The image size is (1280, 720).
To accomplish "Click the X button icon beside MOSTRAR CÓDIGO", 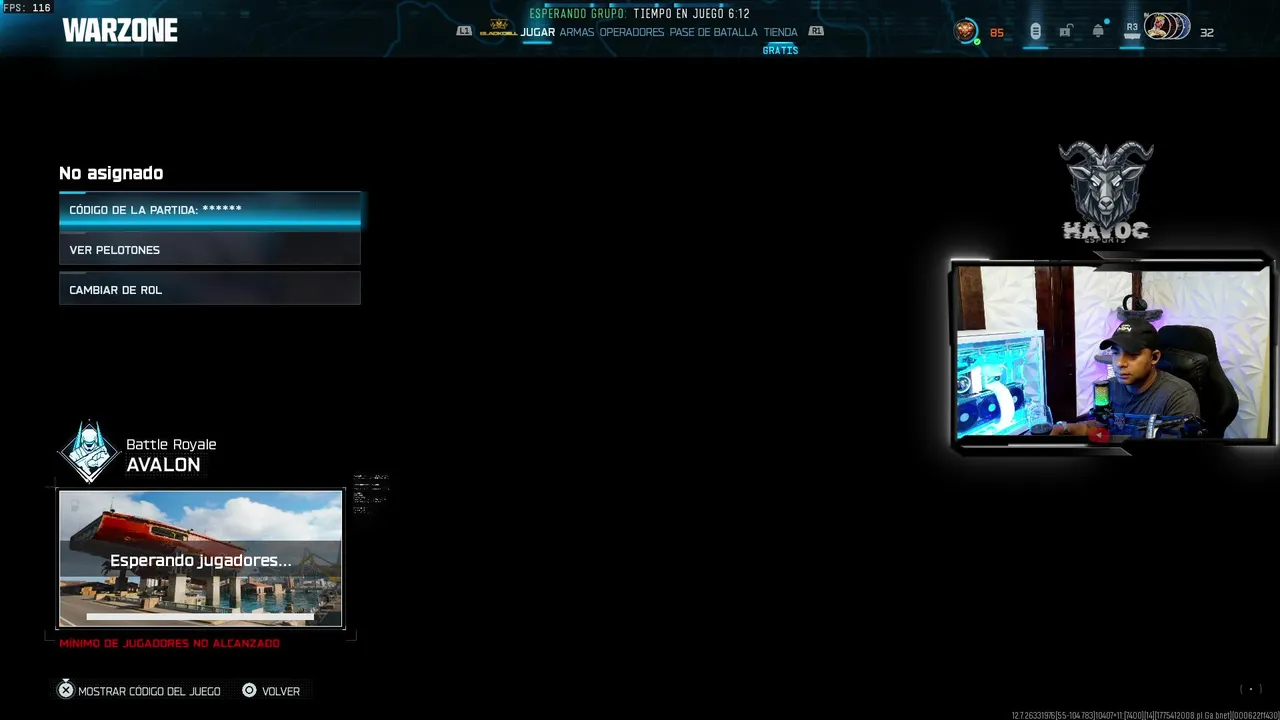I will pyautogui.click(x=66, y=690).
